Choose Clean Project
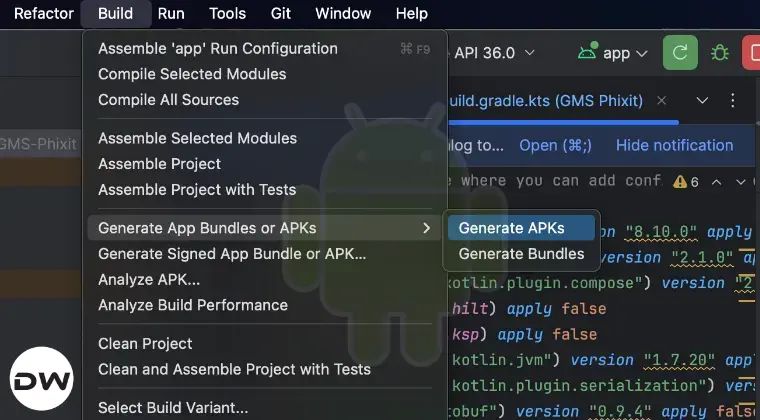 [264, 344]
